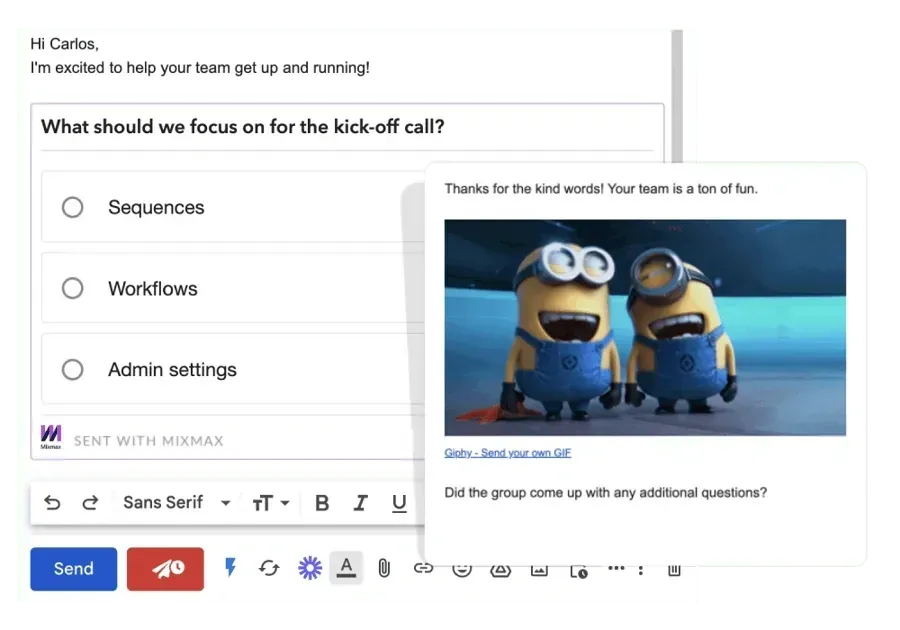
Task: Open the text size dropdown
Action: tap(270, 503)
